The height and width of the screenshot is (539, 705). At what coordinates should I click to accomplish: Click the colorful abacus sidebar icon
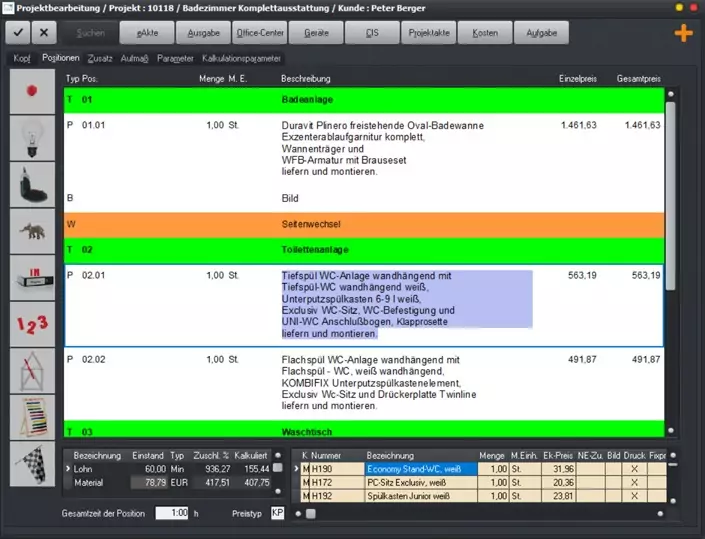[x=32, y=418]
